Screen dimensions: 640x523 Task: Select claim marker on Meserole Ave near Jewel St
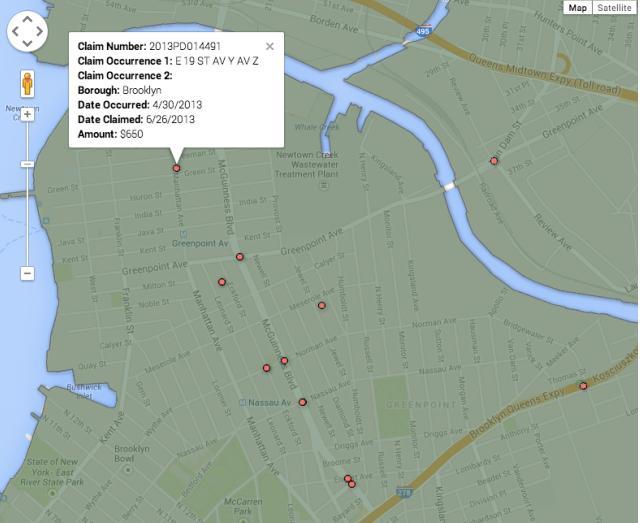click(x=322, y=305)
